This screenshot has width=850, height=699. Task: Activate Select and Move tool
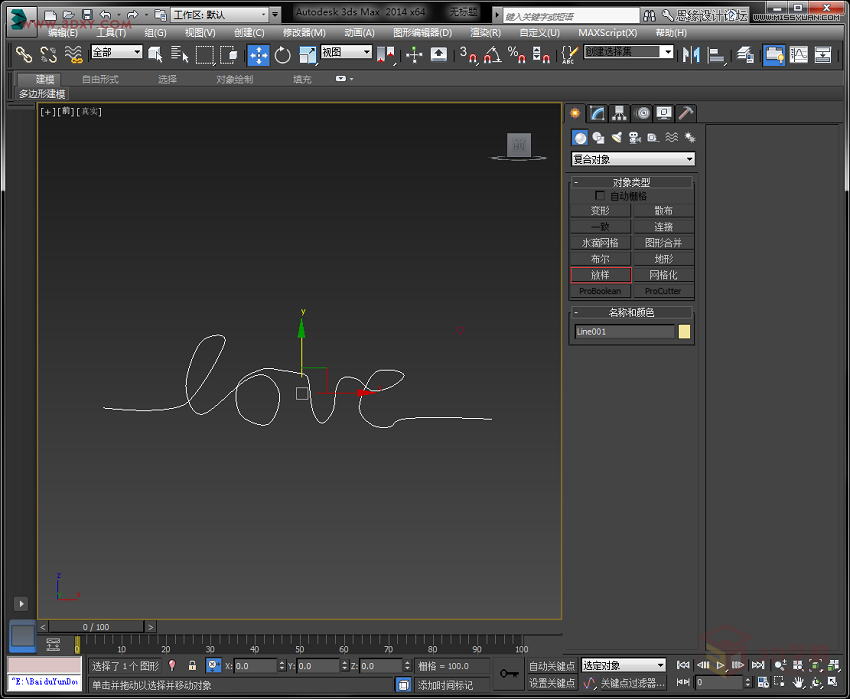[259, 55]
